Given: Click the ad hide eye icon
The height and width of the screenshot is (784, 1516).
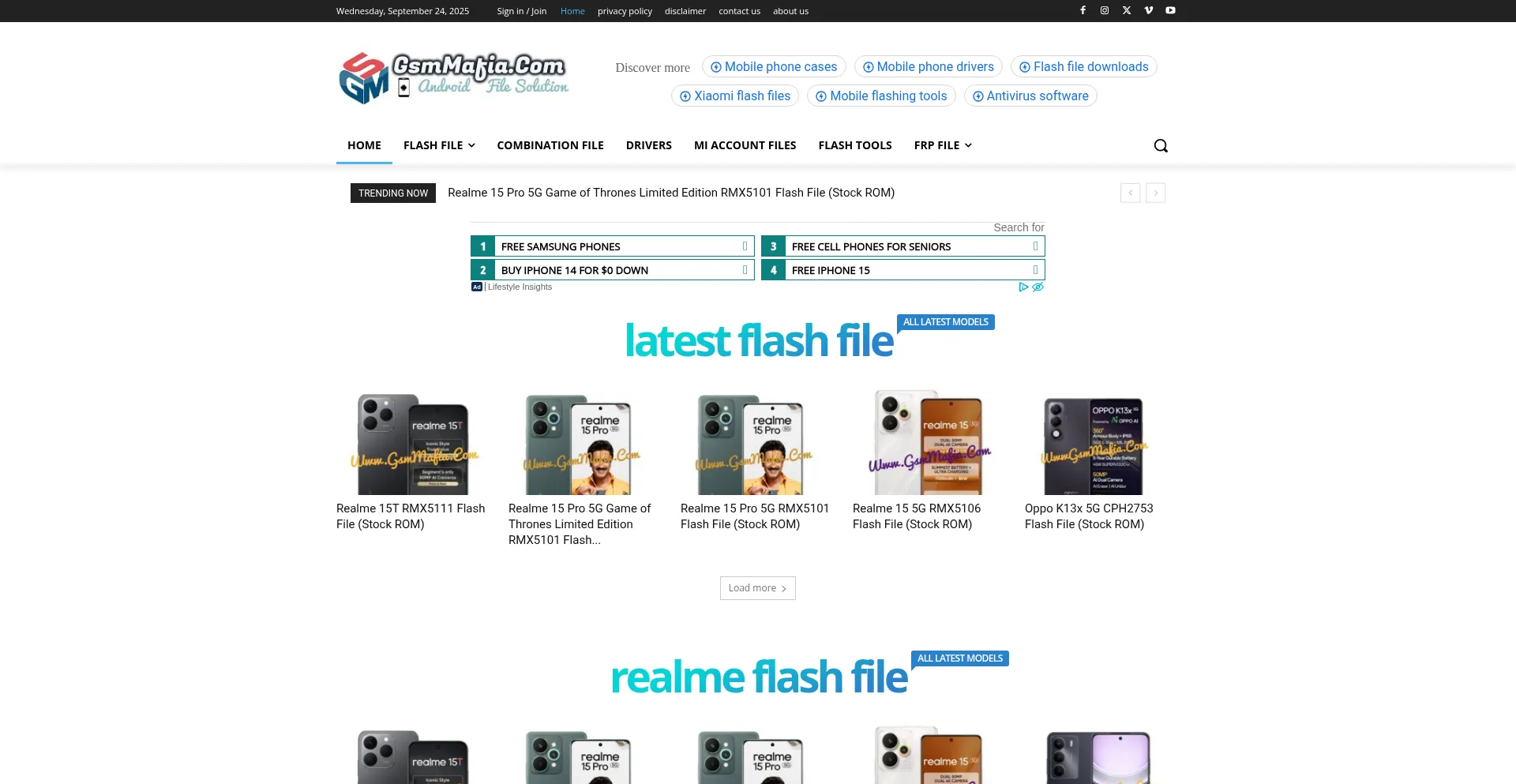Looking at the screenshot, I should 1038,287.
